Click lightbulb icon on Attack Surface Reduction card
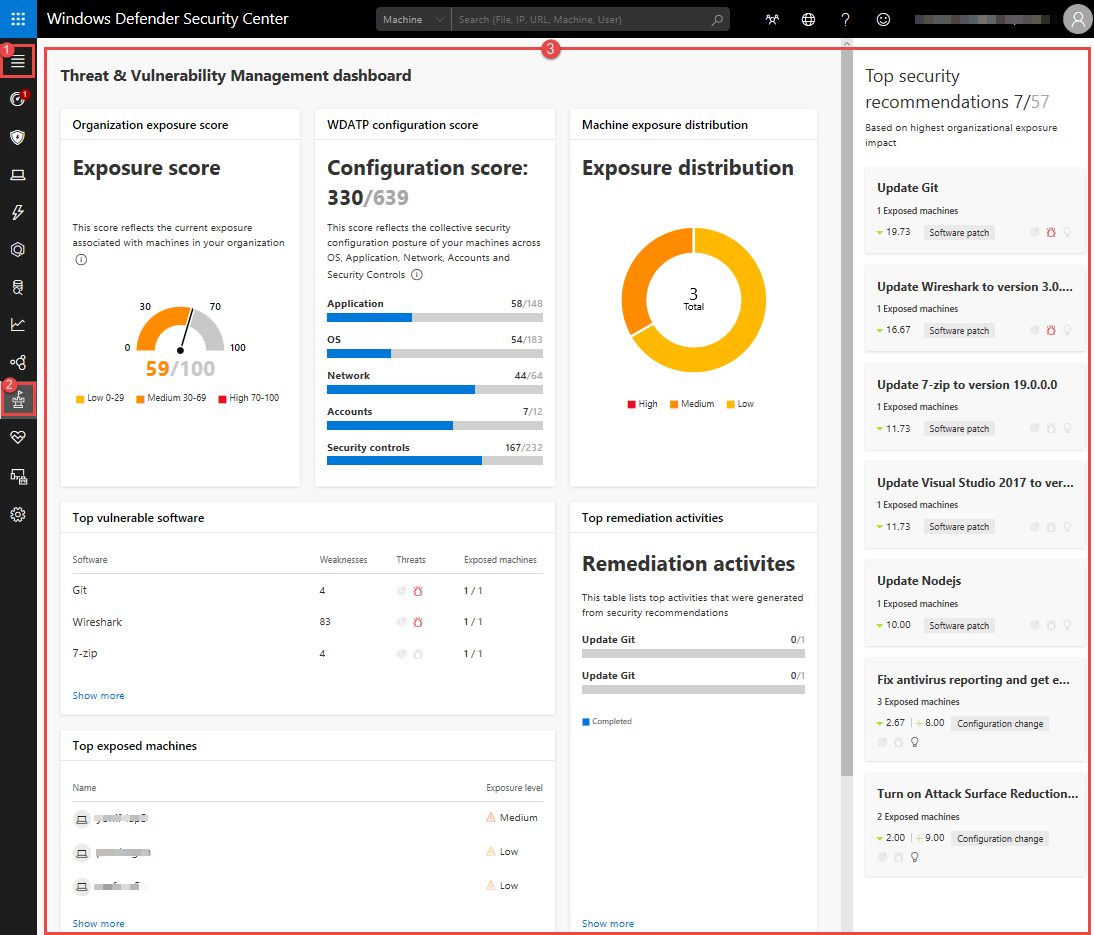 click(x=915, y=857)
